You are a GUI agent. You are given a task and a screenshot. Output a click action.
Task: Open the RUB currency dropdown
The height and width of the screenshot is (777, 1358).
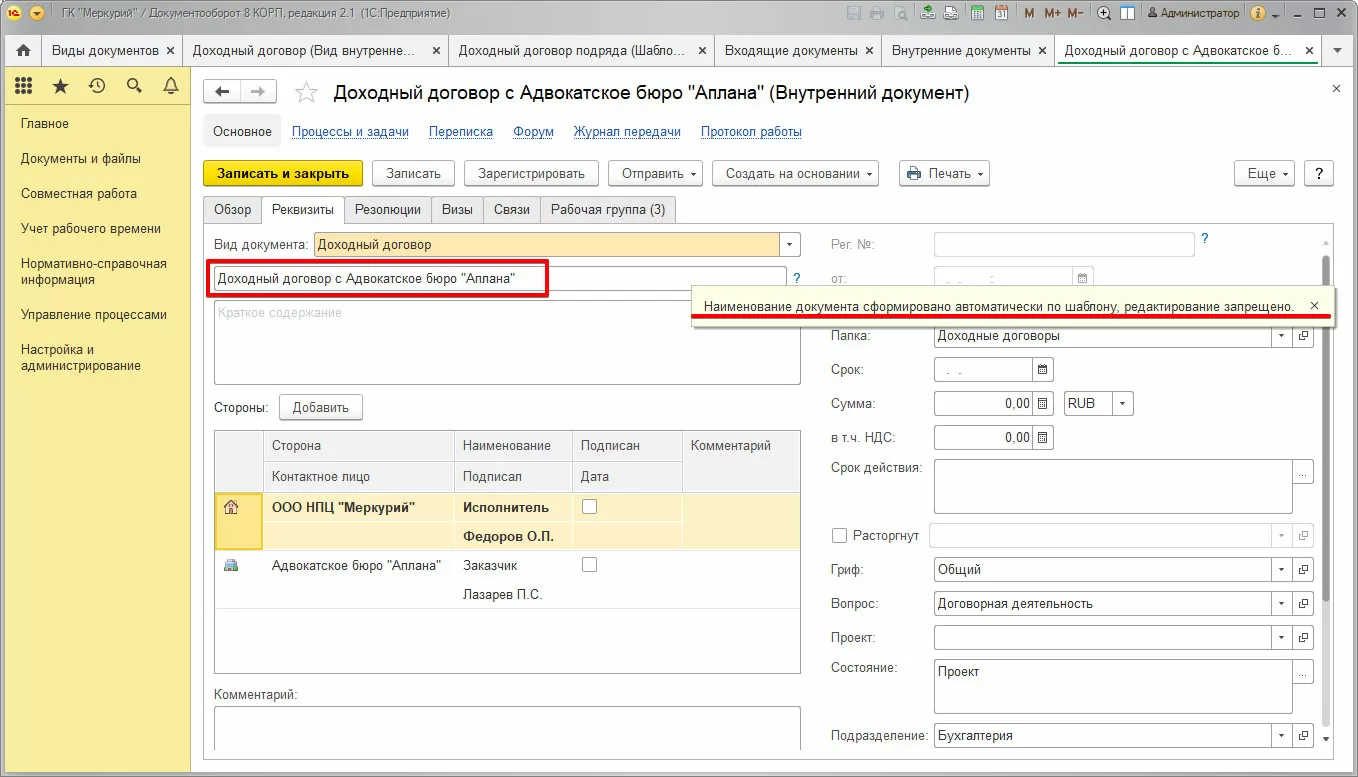click(x=1122, y=404)
